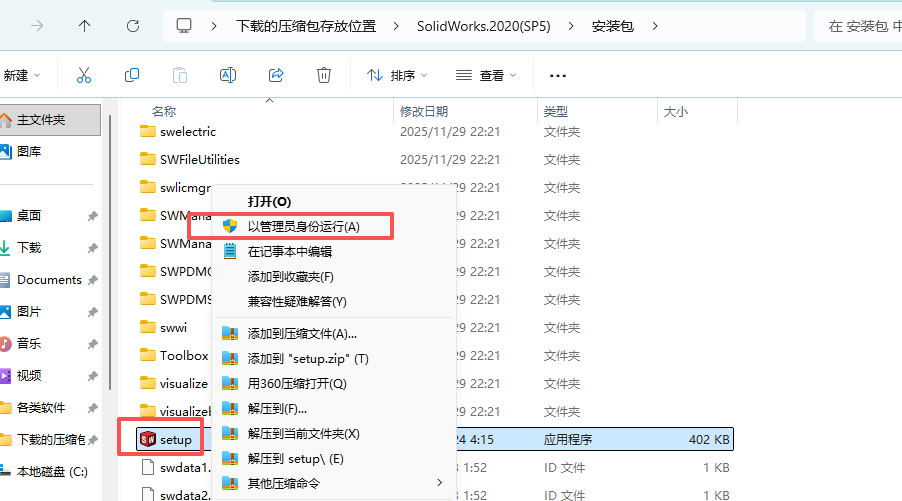Choose 打开(O) from context menu

click(269, 201)
